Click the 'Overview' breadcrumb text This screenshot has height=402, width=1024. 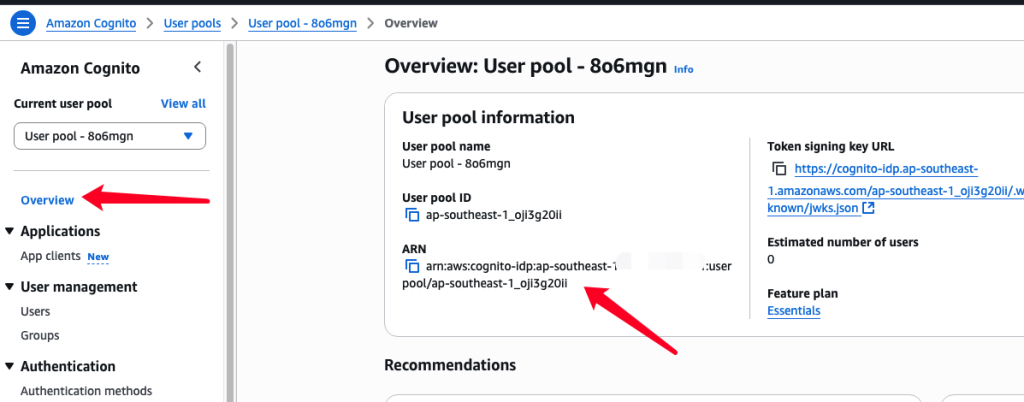pyautogui.click(x=411, y=23)
